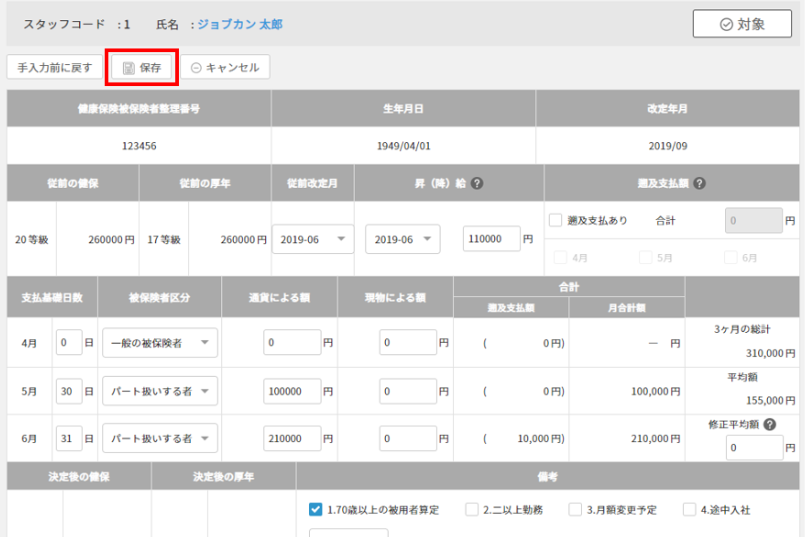Tick the 3.月額変更予定 checkbox

[575, 509]
